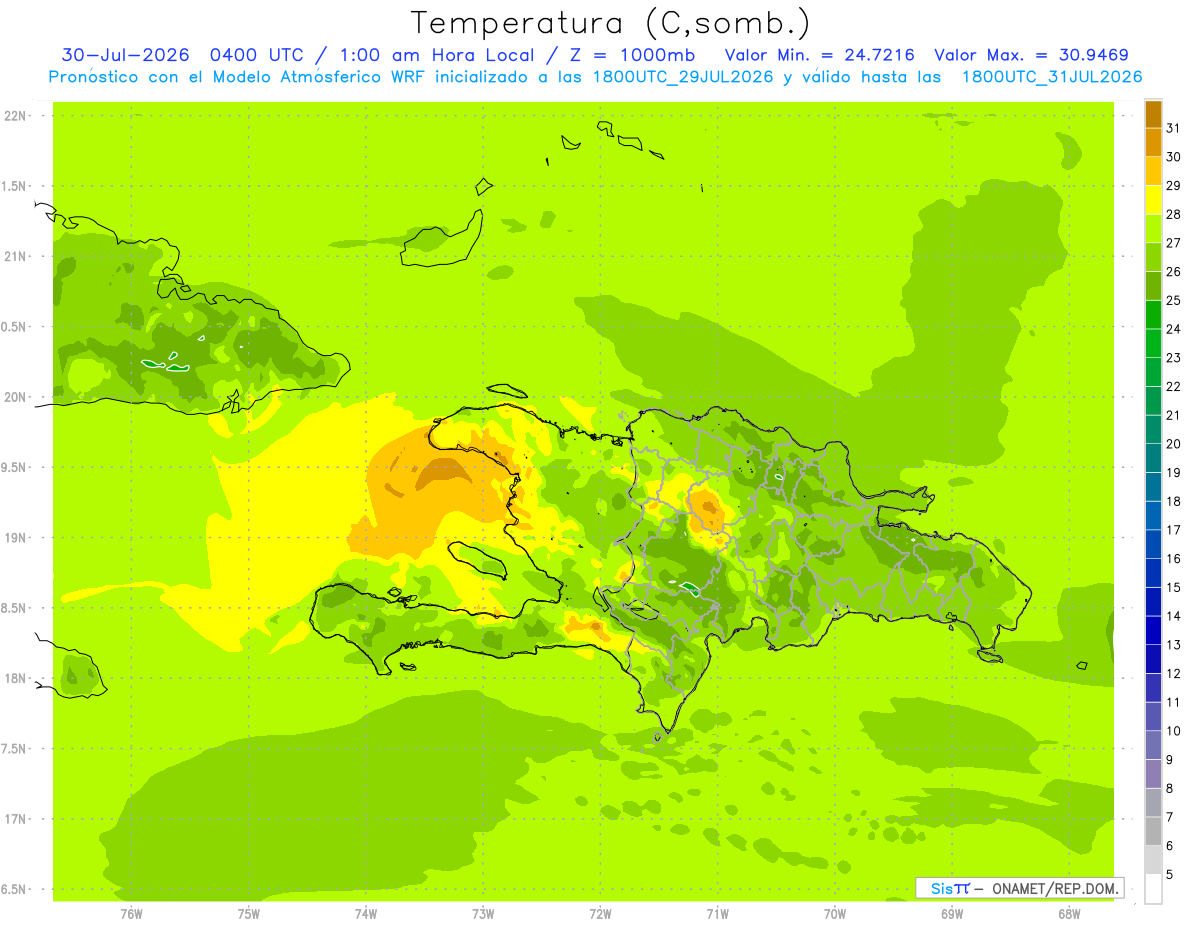The height and width of the screenshot is (927, 1200).
Task: Click the longitude axis label "75W"
Action: [x=249, y=914]
